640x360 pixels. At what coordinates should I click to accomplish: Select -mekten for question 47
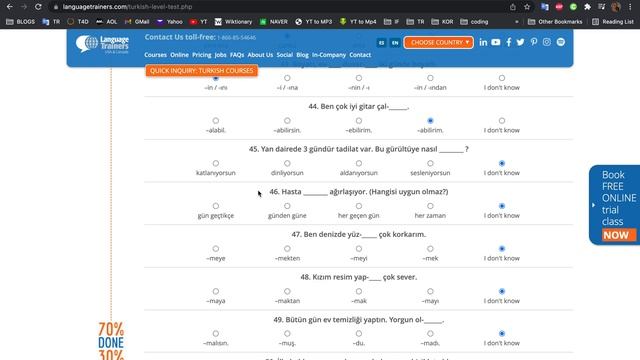click(x=287, y=249)
